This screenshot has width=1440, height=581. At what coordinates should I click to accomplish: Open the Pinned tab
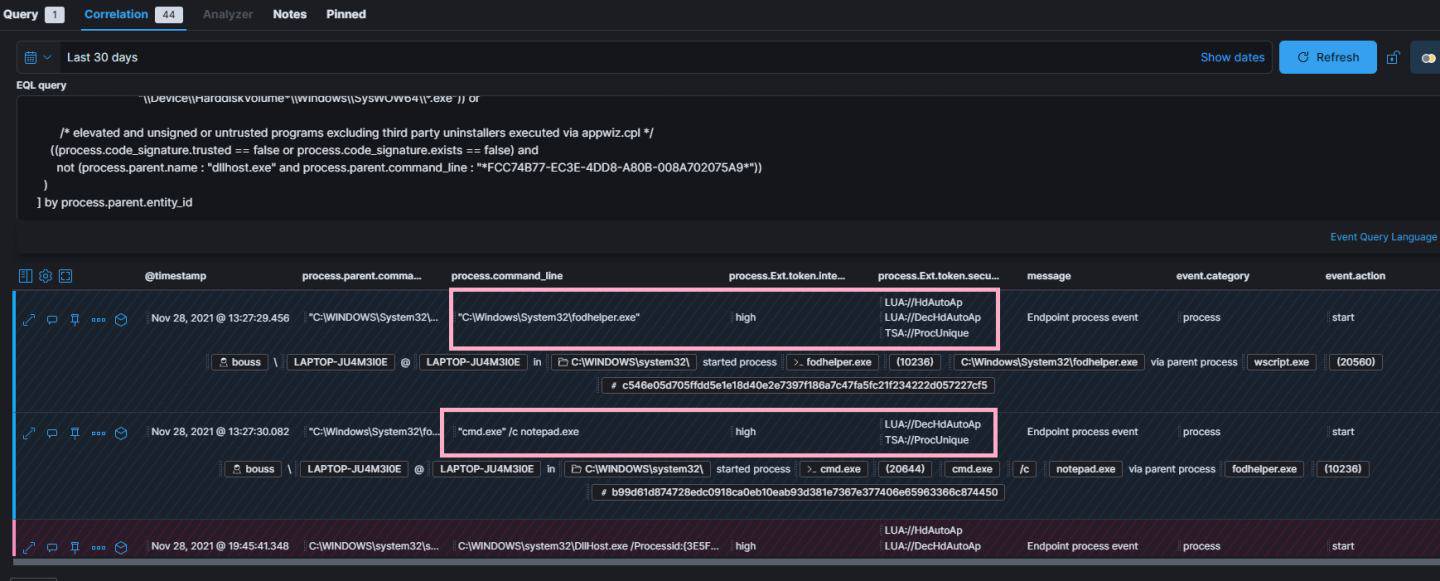point(346,14)
